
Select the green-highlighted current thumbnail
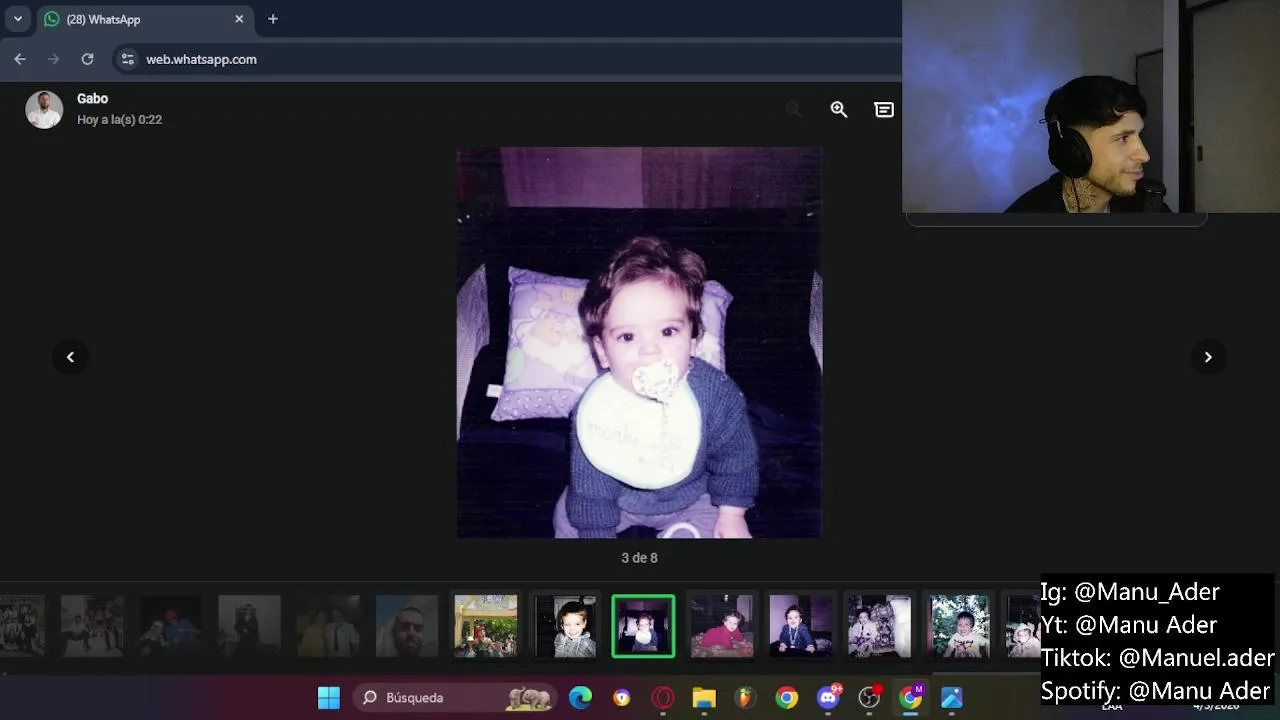pyautogui.click(x=643, y=626)
